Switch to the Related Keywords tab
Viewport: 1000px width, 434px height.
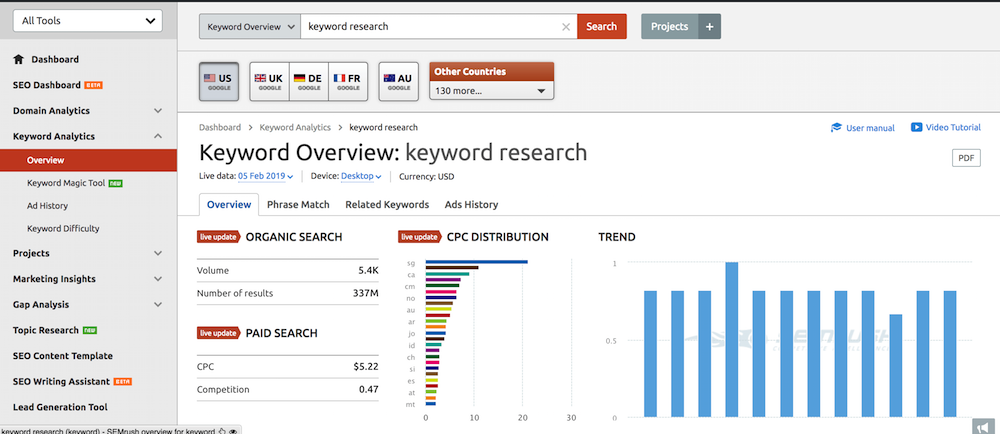pyautogui.click(x=387, y=205)
